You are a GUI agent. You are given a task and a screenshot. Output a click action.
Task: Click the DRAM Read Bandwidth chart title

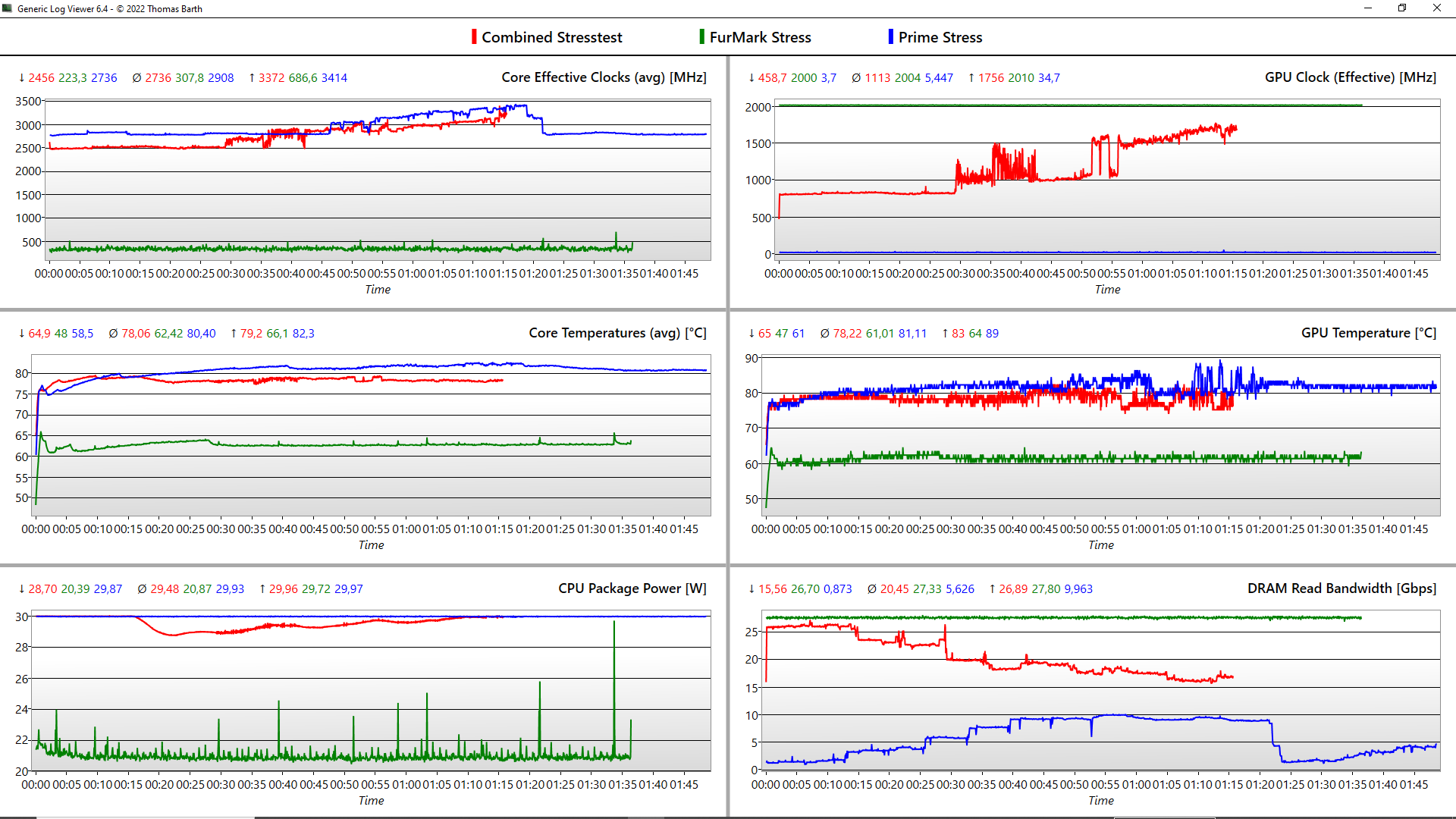1341,588
